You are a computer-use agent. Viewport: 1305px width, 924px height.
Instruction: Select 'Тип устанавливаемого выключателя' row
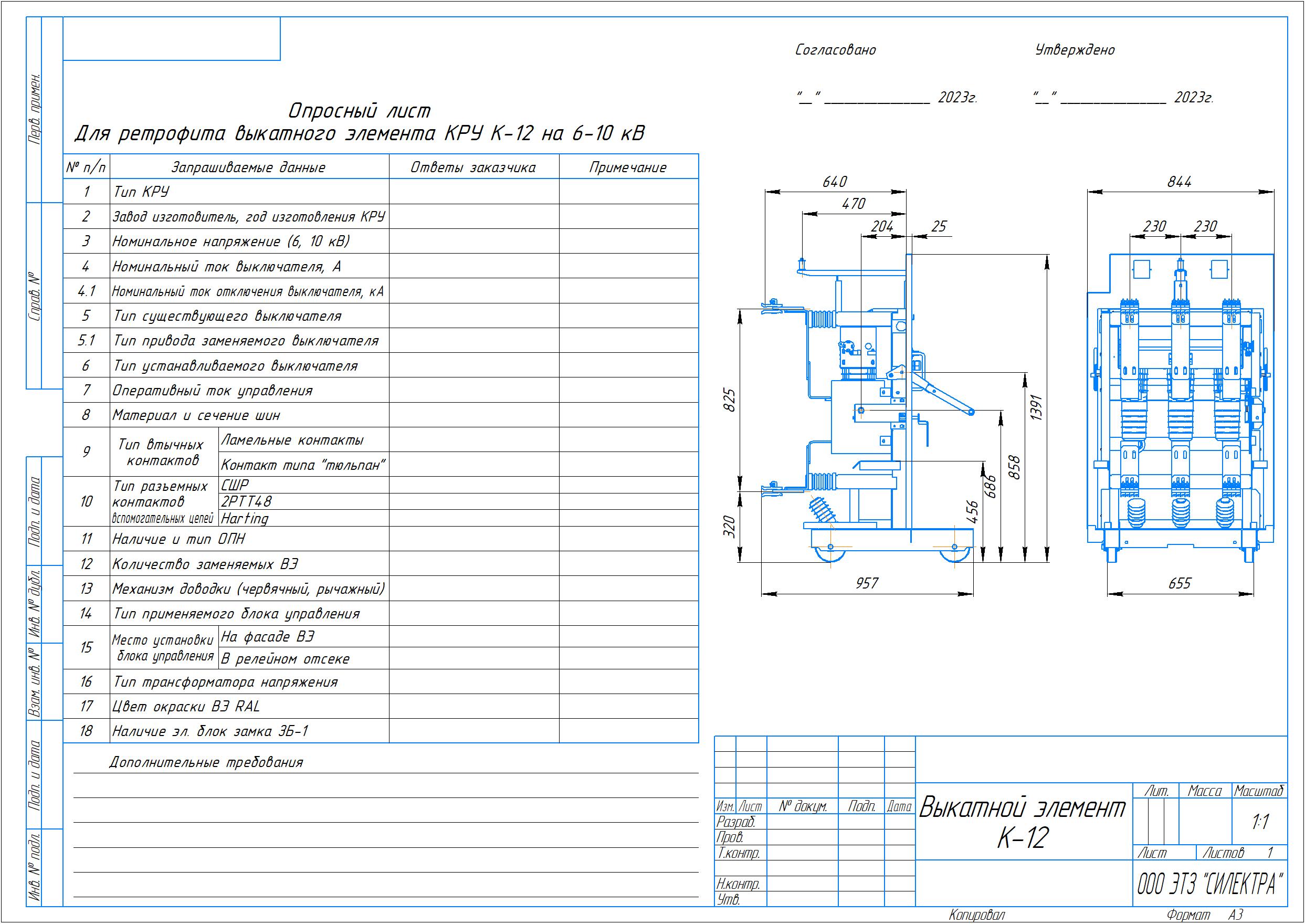(x=381, y=365)
